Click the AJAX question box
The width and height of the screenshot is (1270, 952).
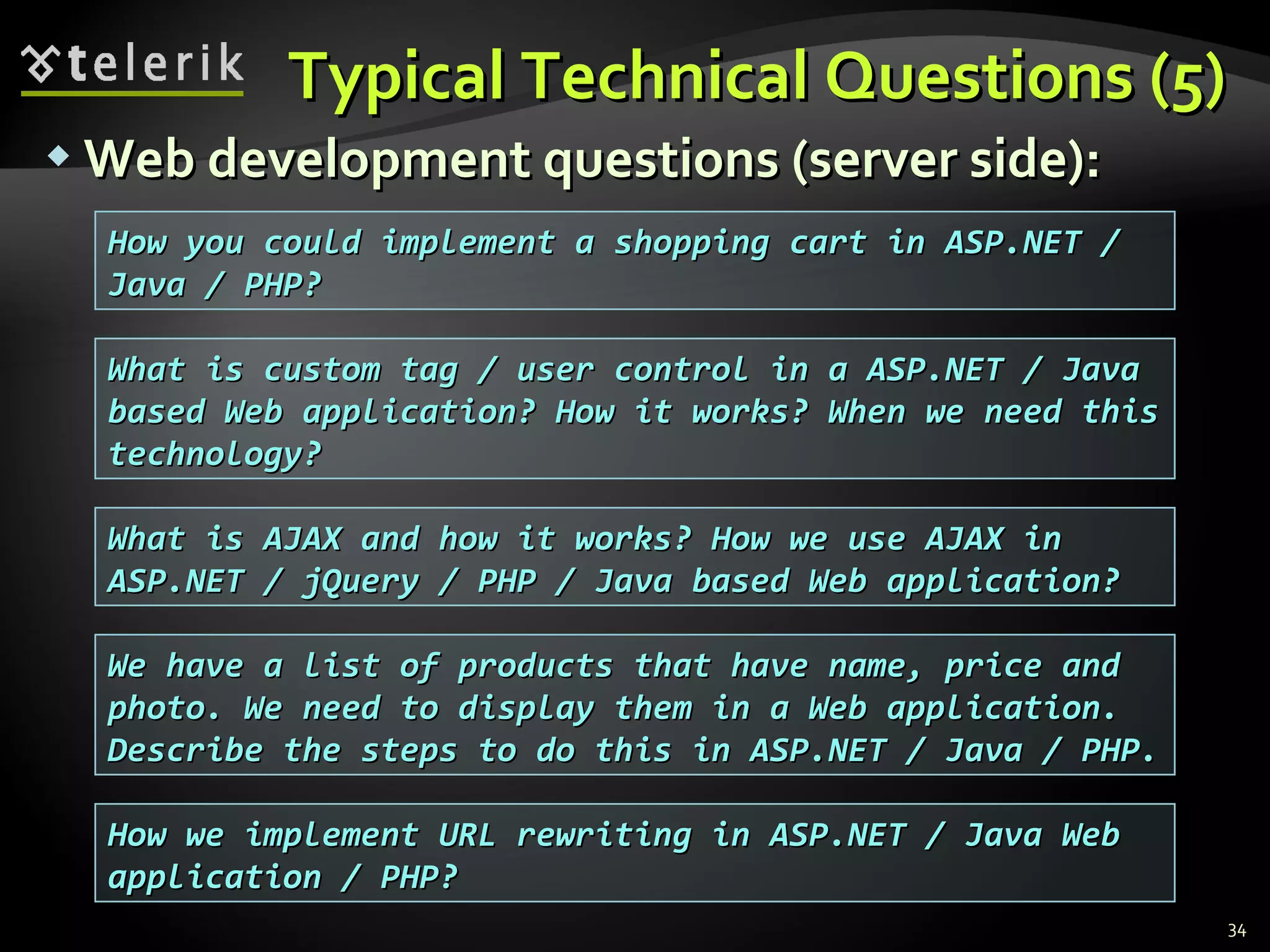click(x=634, y=557)
